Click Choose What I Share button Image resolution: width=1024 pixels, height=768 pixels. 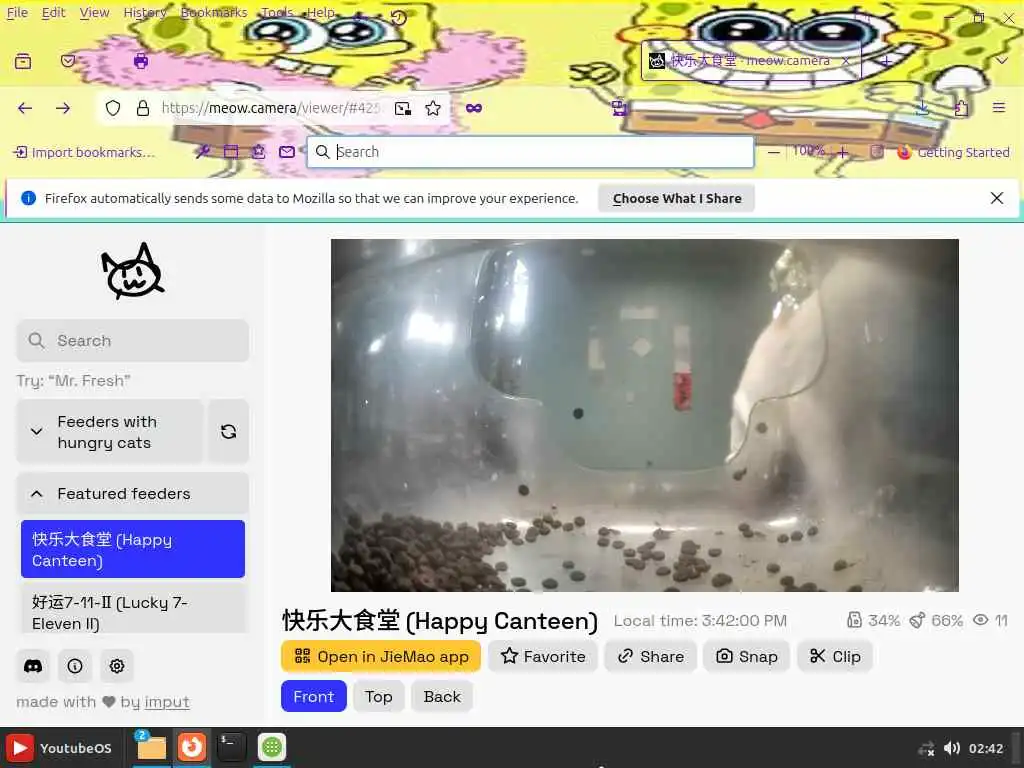[677, 199]
